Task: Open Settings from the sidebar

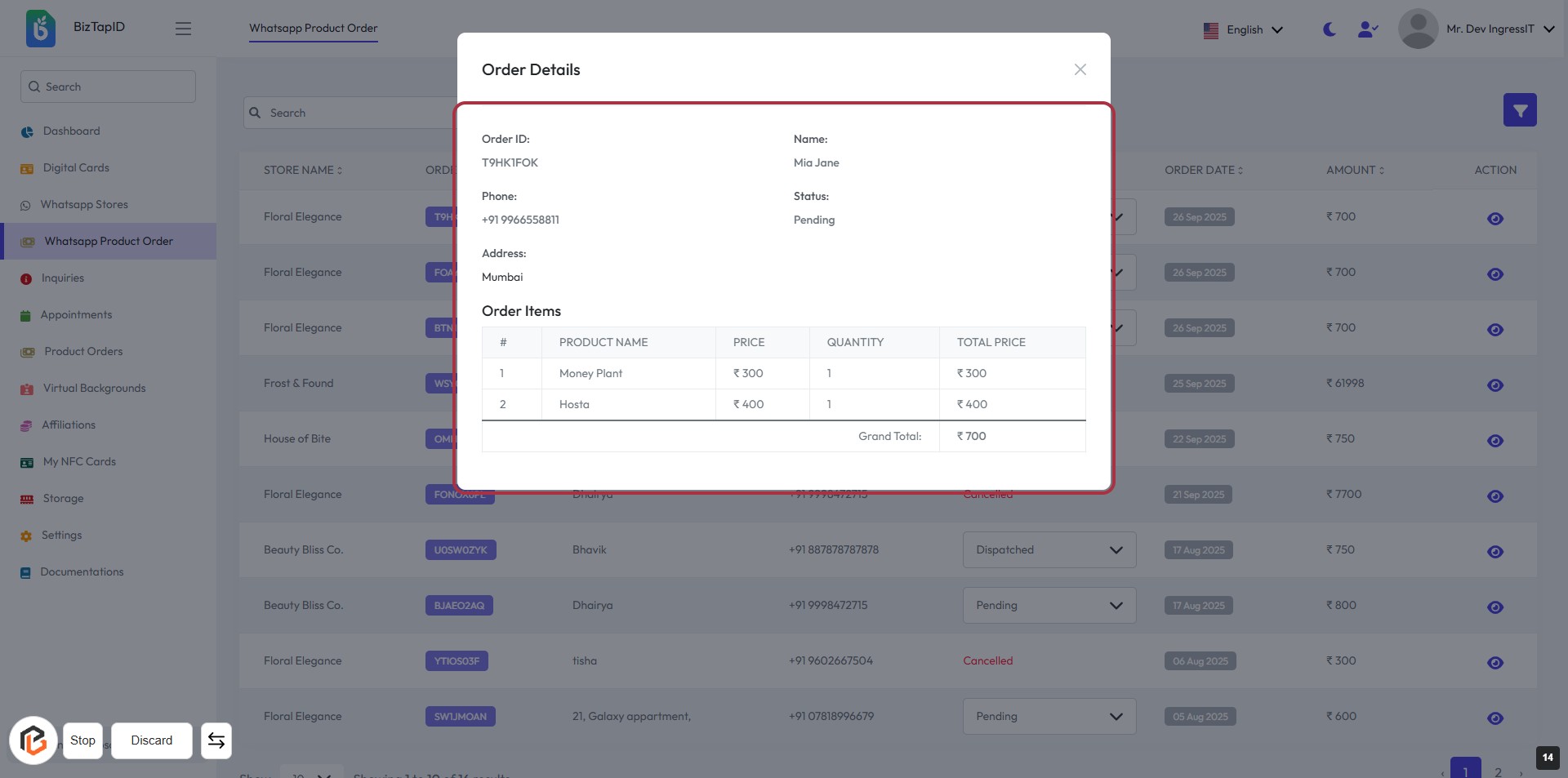Action: pos(62,536)
